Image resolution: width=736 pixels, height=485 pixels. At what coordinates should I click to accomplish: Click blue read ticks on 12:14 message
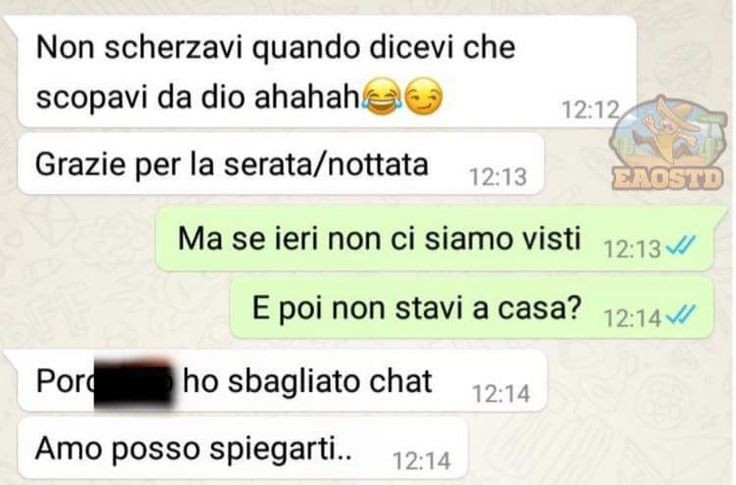pos(681,315)
